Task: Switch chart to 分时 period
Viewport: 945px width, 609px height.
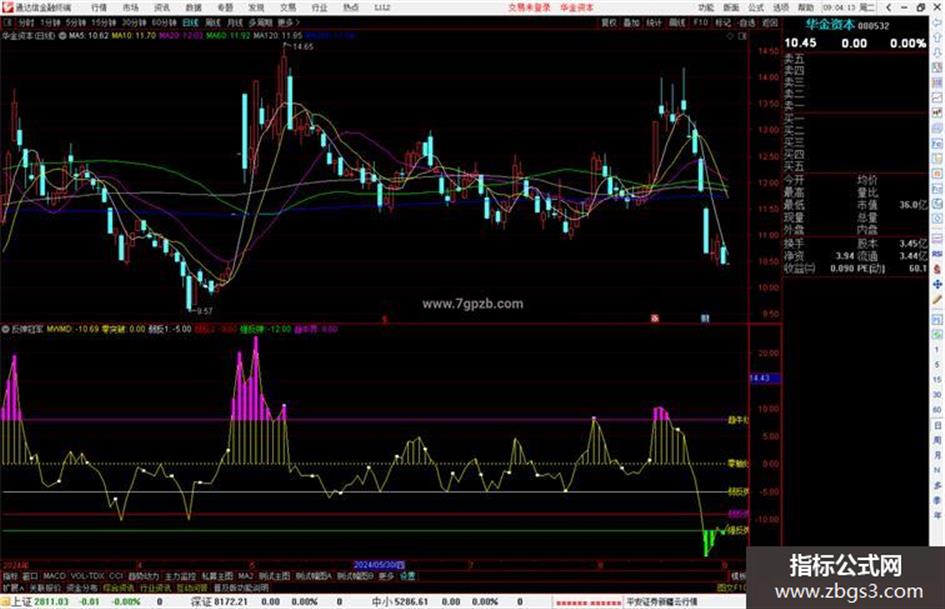Action: tap(25, 23)
